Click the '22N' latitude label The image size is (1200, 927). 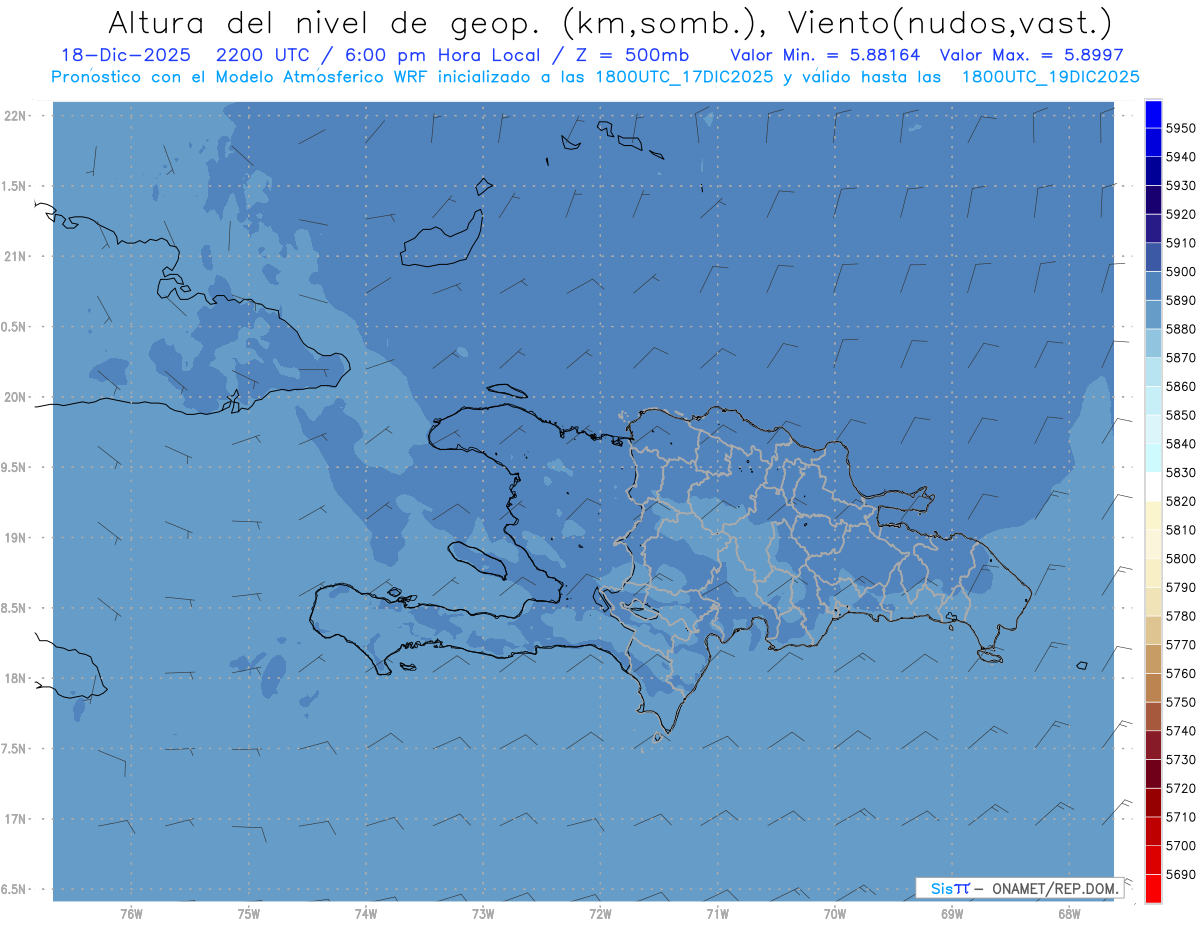16,116
